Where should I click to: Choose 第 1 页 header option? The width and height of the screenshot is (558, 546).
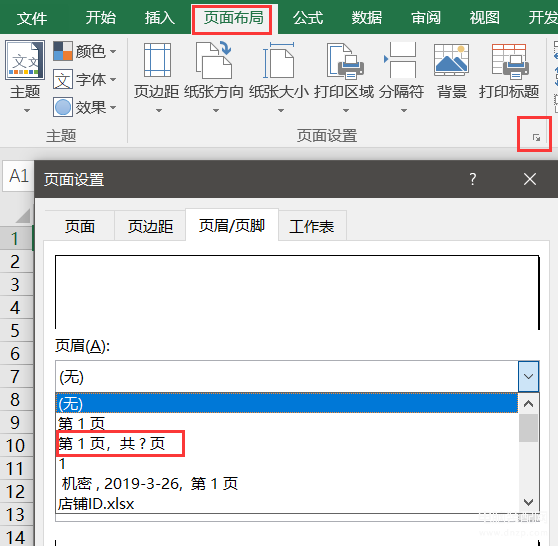(x=287, y=424)
